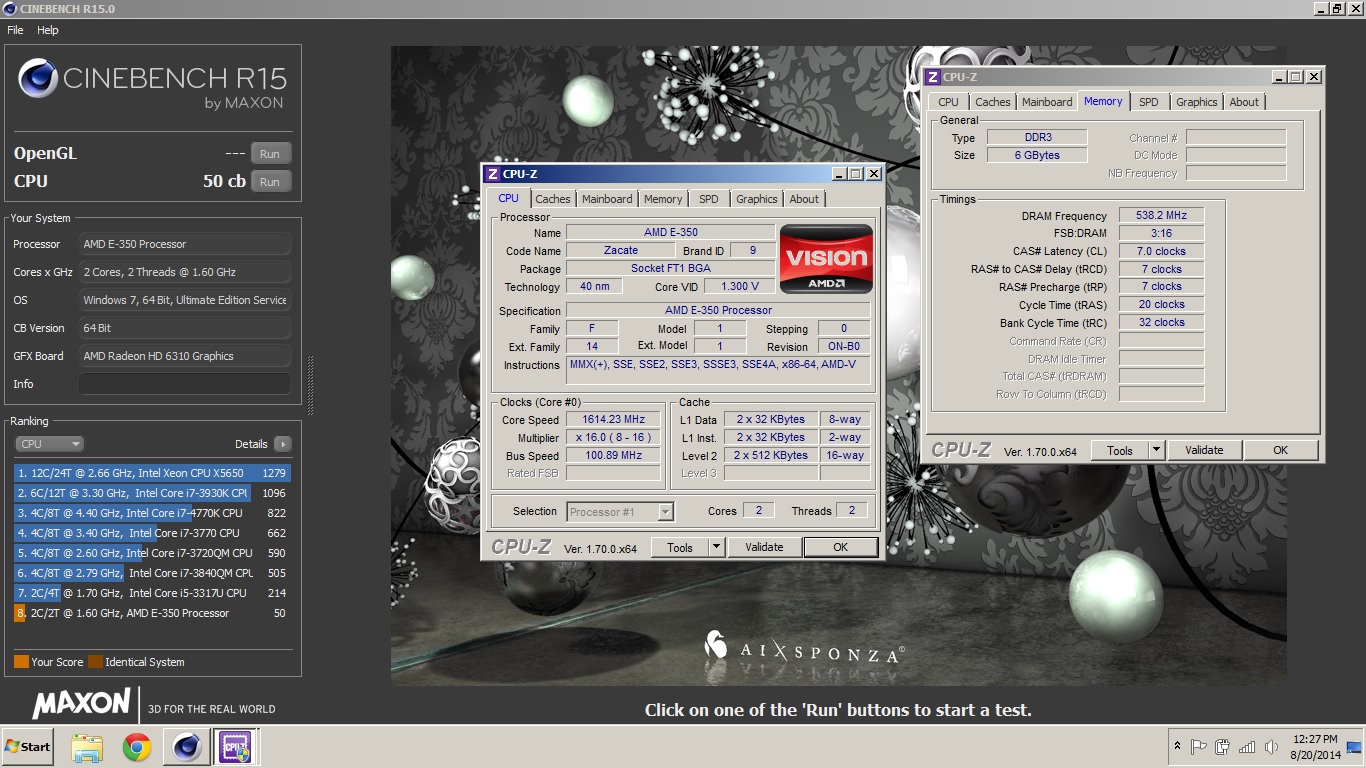Click the Cinebench panel resize handle

pyautogui.click(x=310, y=385)
